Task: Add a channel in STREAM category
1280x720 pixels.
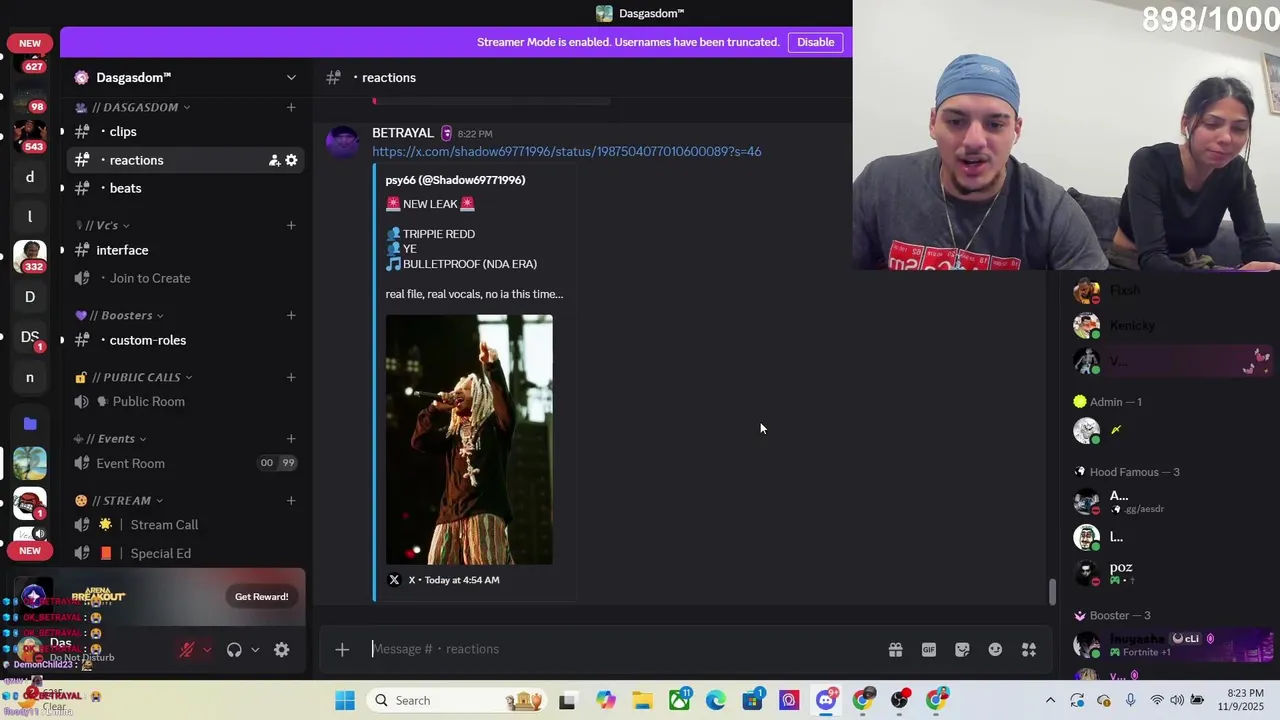Action: (291, 500)
